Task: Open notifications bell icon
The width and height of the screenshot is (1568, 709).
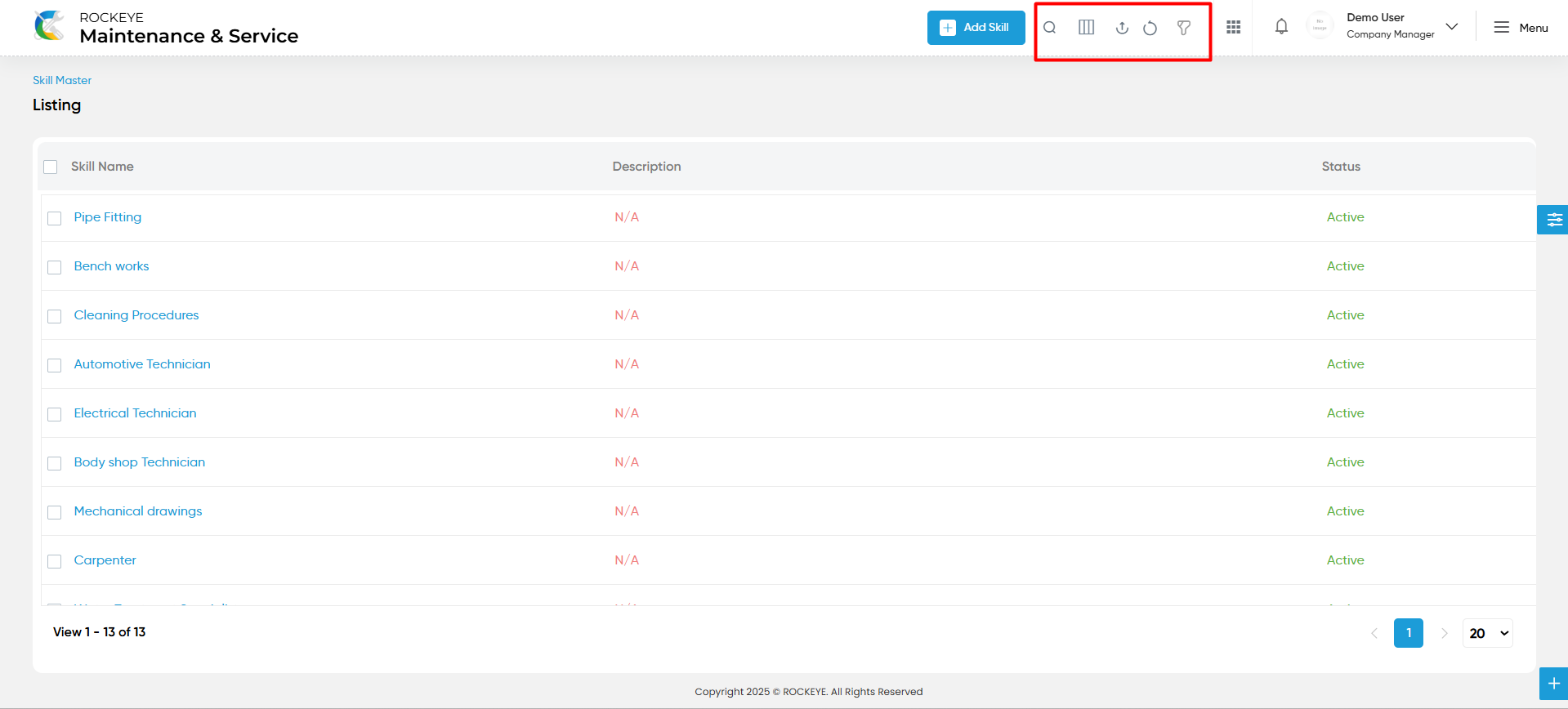Action: coord(1281,27)
